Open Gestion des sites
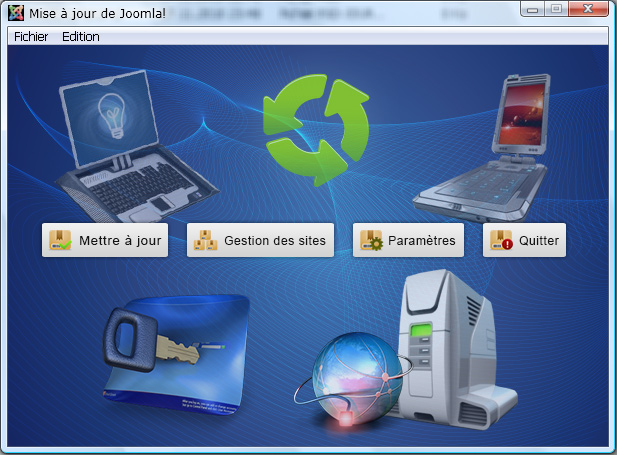This screenshot has height=455, width=617. coord(260,240)
